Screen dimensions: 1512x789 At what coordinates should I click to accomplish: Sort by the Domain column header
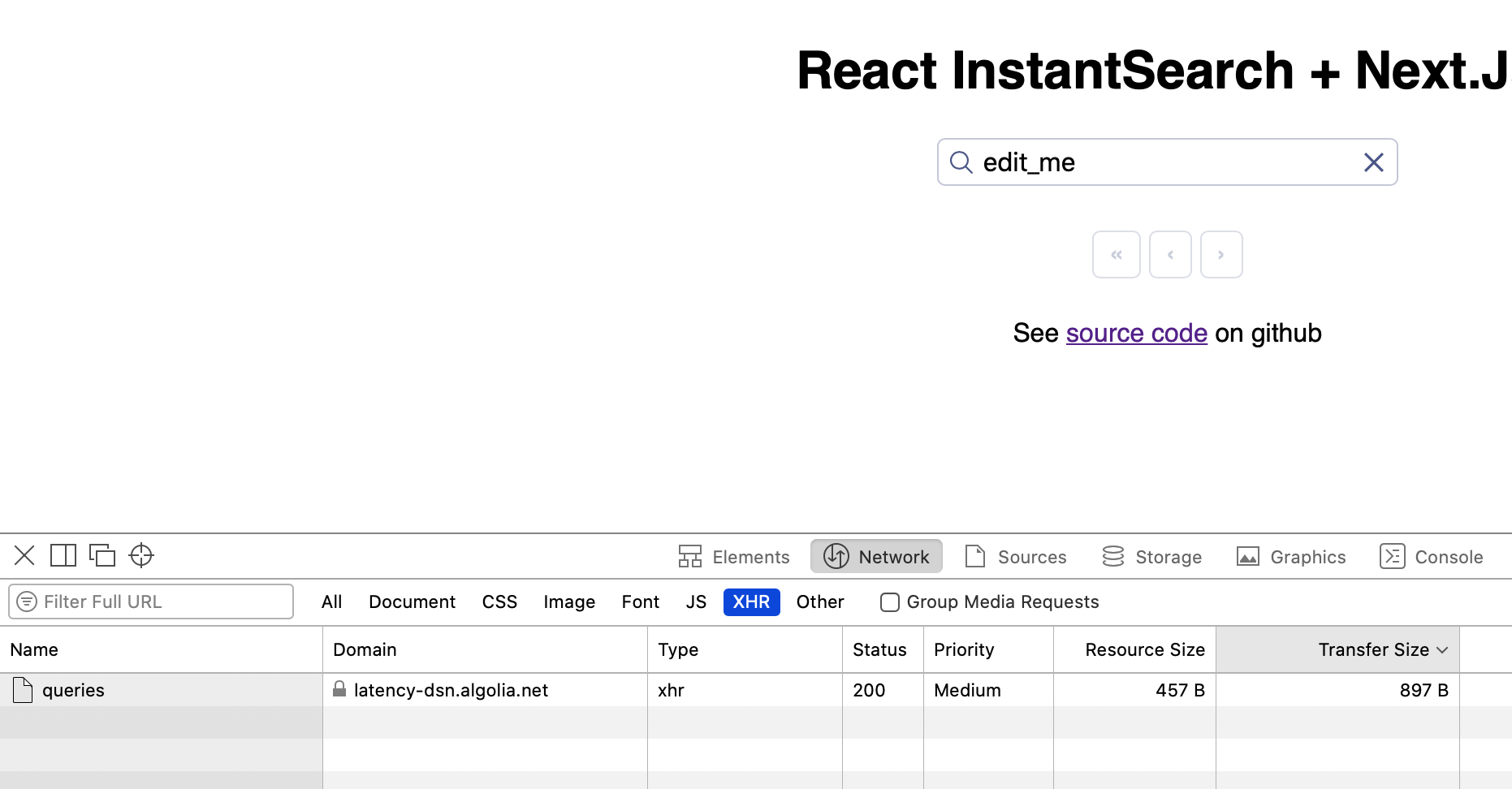[485, 649]
